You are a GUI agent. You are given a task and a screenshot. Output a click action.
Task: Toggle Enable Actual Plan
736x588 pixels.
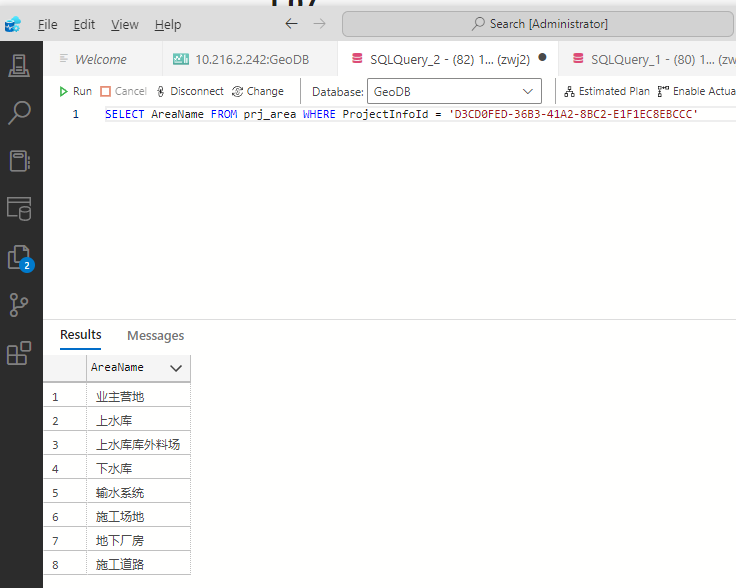(697, 91)
